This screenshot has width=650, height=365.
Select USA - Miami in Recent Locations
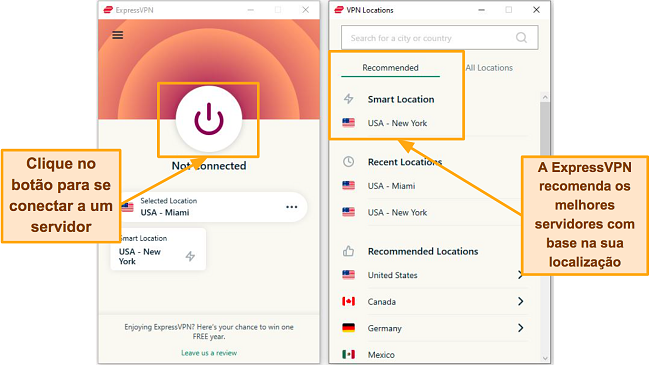coord(391,186)
